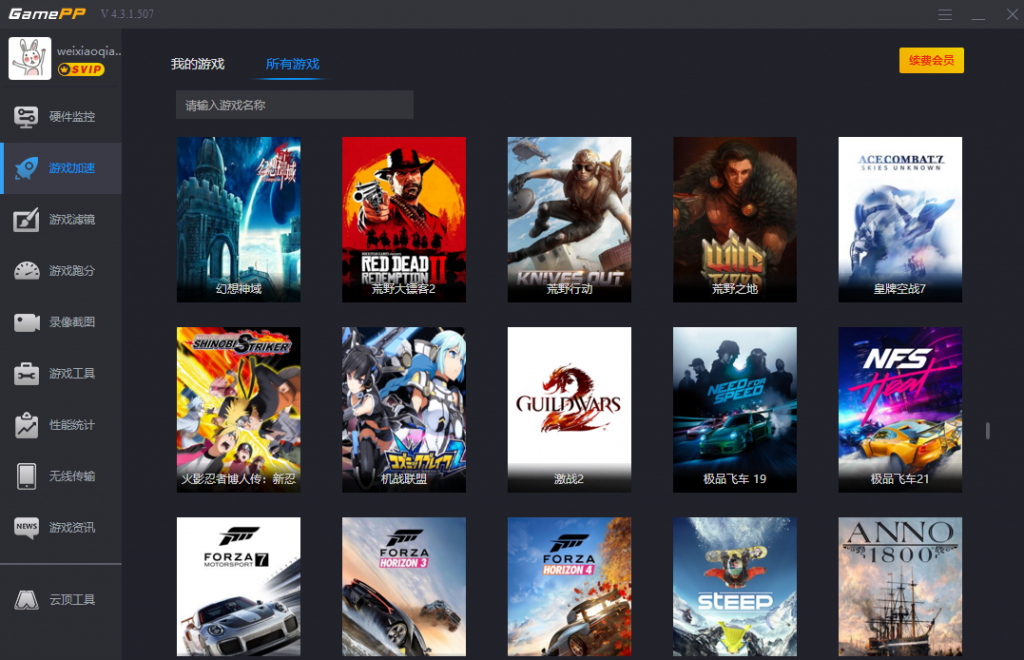Select the 幻想神域 game cover

[x=238, y=219]
